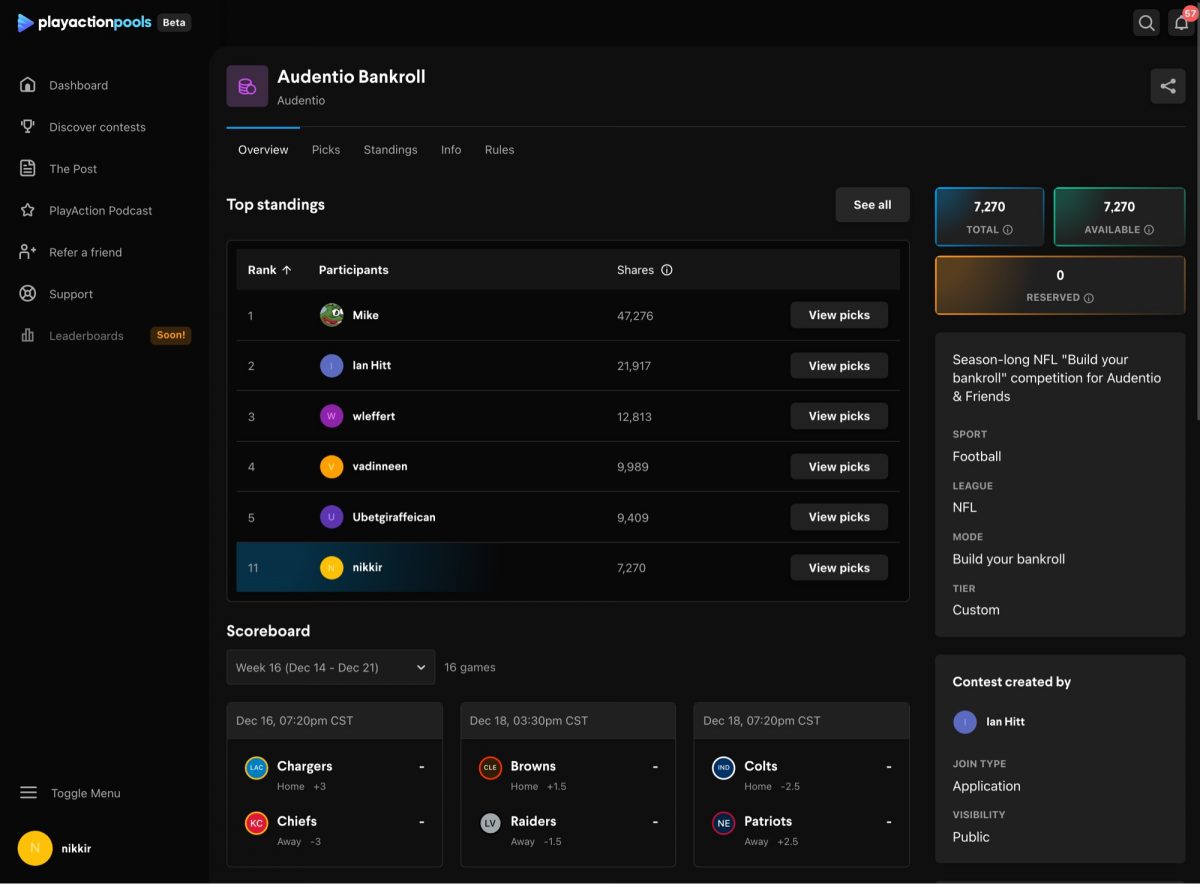Click the Discover contests trophy icon
This screenshot has height=884, width=1200.
click(28, 127)
